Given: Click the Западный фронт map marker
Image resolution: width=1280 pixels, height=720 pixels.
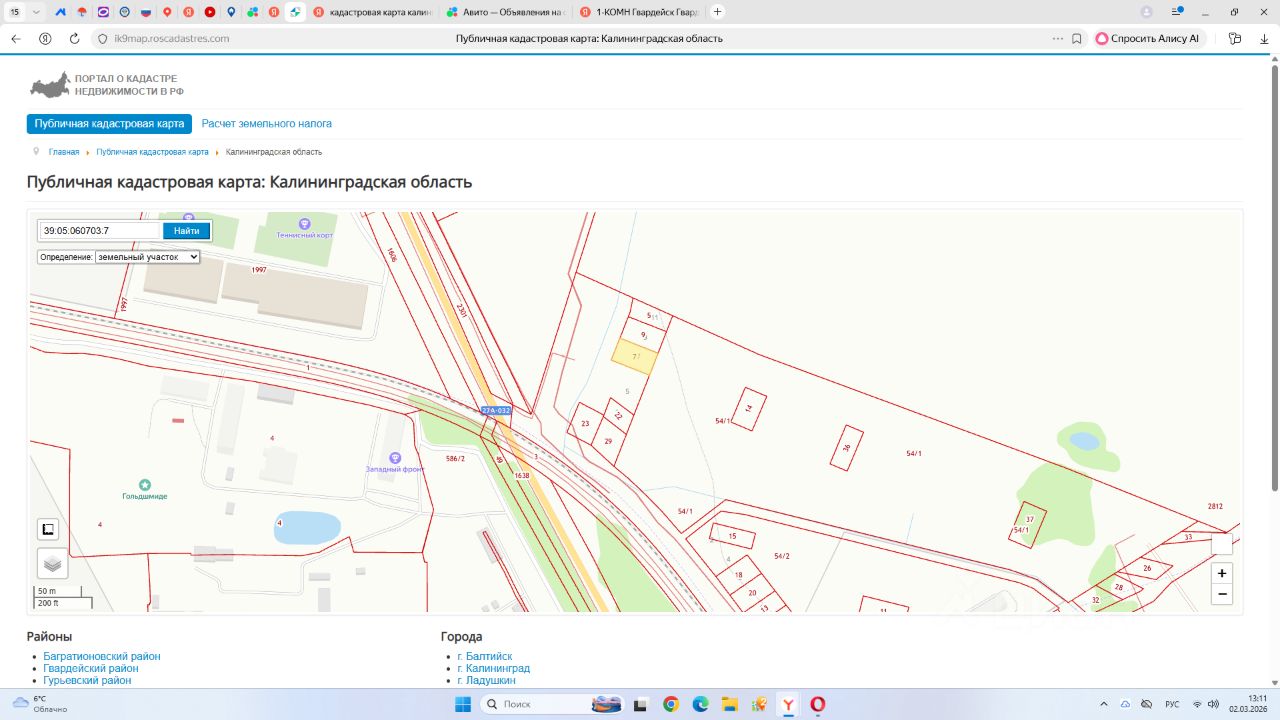Looking at the screenshot, I should (396, 457).
